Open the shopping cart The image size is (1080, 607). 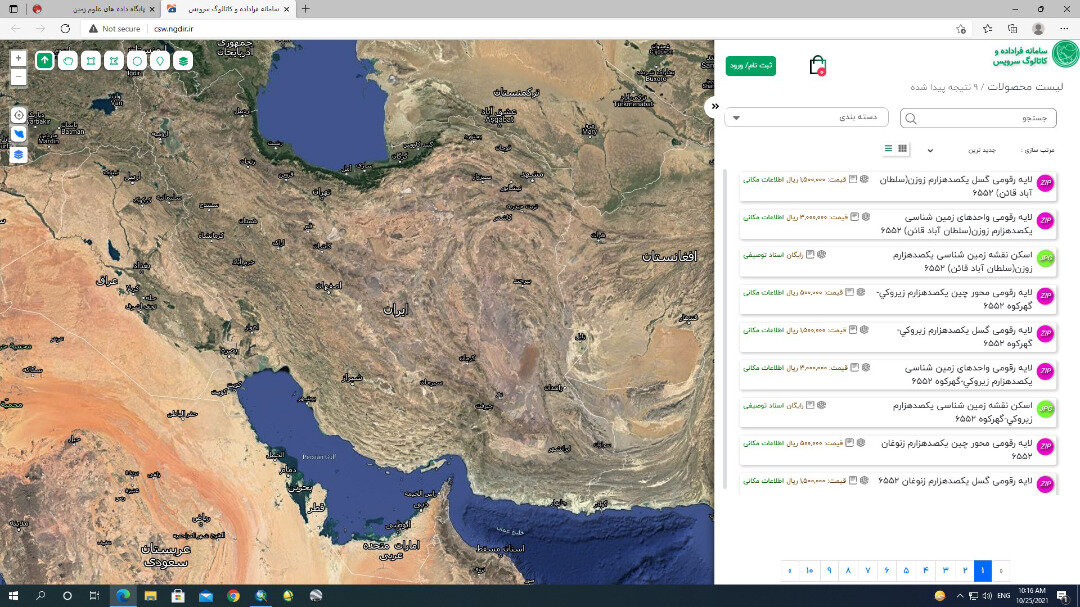(x=817, y=66)
